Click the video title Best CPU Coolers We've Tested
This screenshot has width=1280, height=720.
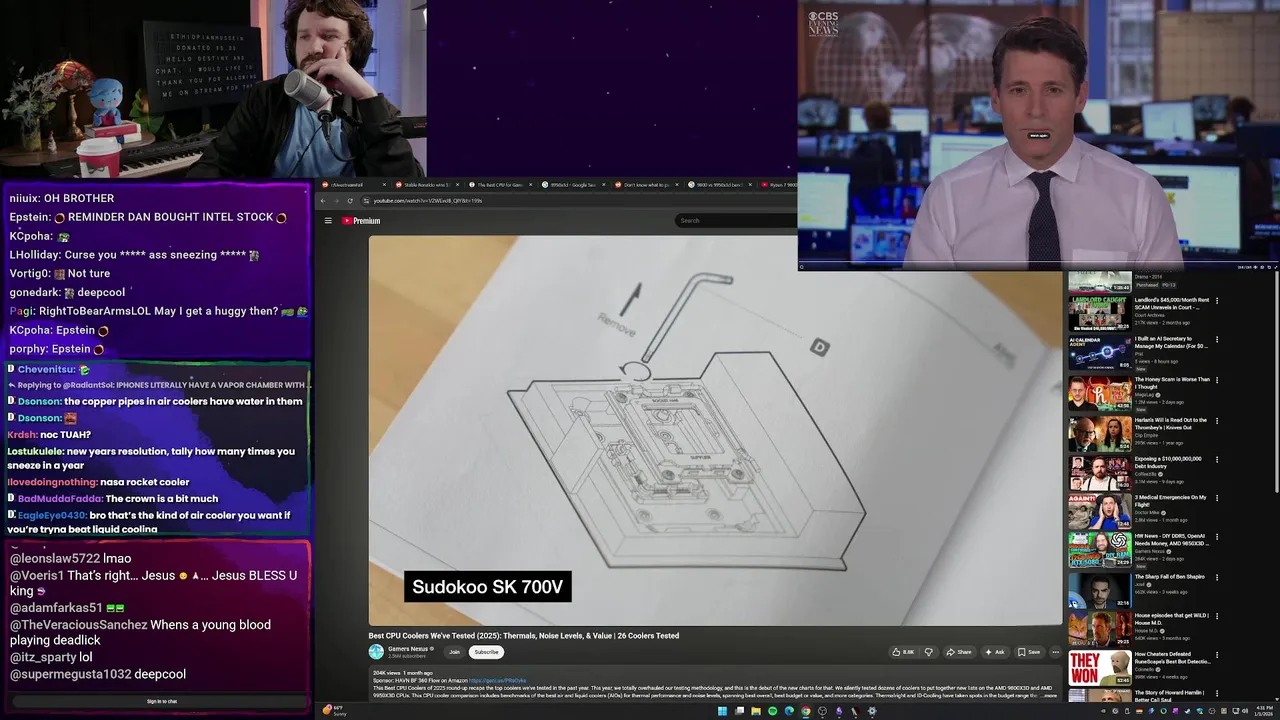524,636
